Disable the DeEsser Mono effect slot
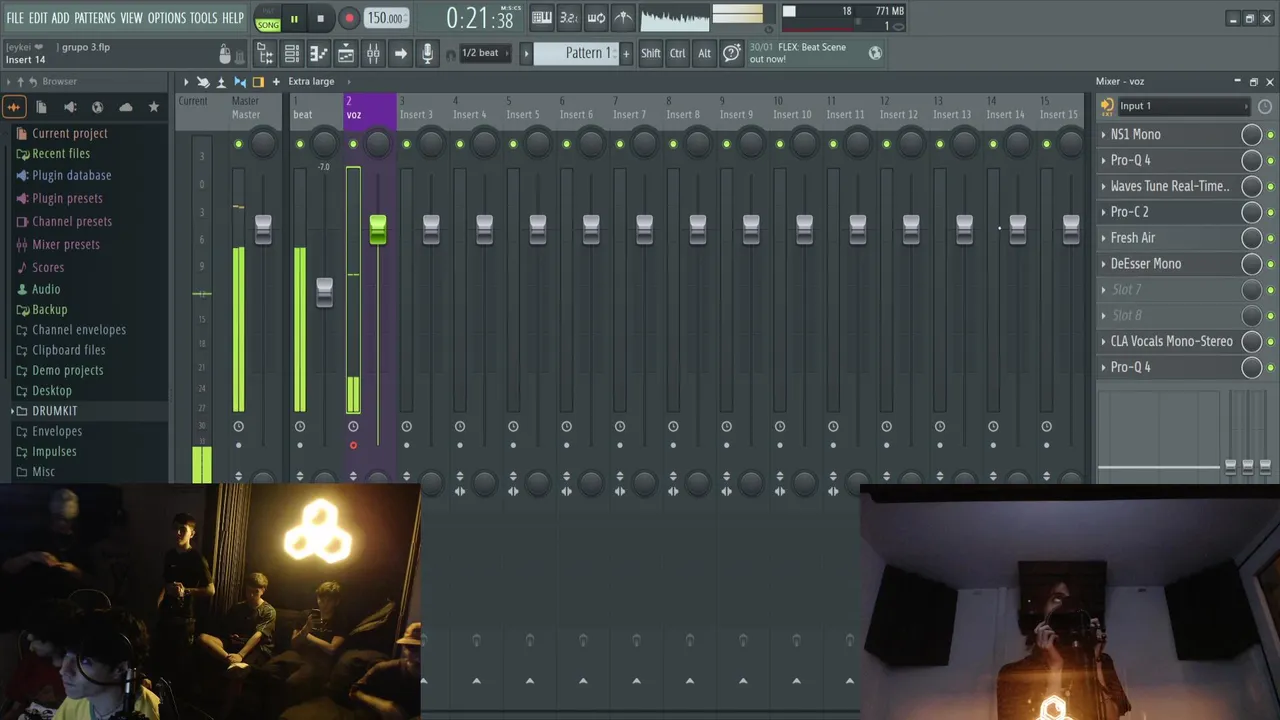This screenshot has height=720, width=1280. [x=1271, y=264]
